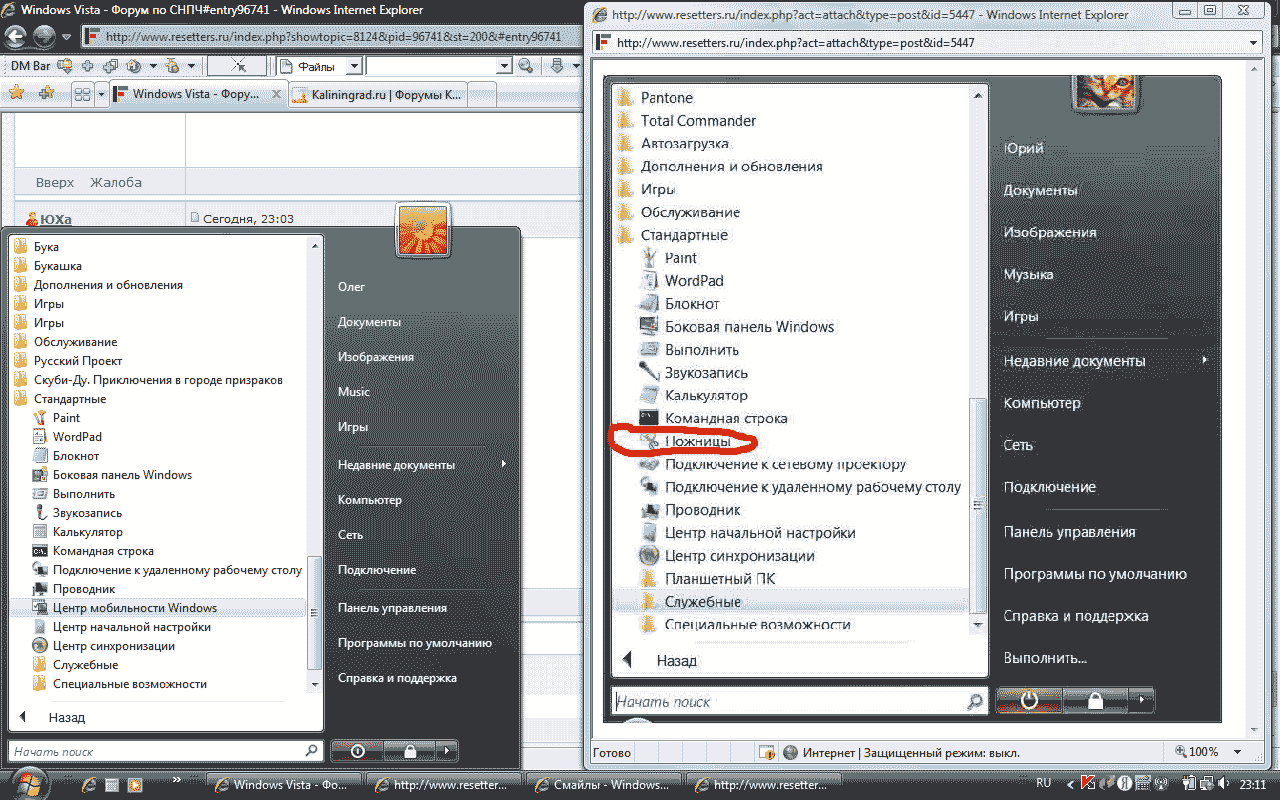Open the DM Bar search box dropdown

[504, 66]
